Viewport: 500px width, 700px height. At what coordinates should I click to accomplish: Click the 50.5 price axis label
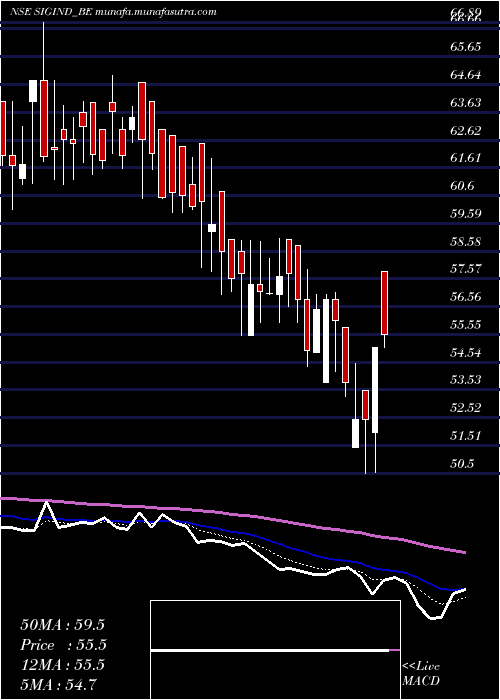462,464
